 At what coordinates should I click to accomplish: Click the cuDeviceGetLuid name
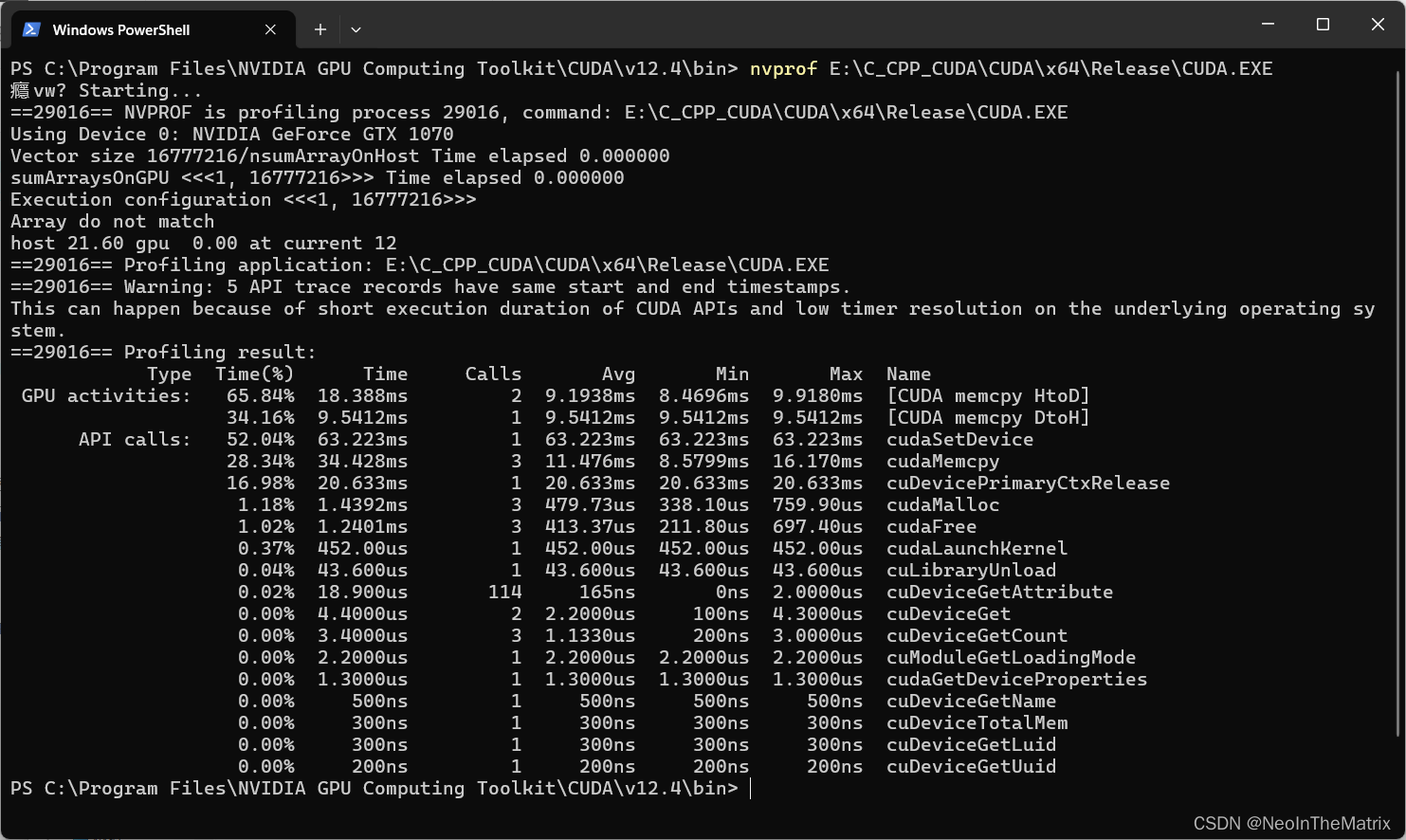point(971,744)
